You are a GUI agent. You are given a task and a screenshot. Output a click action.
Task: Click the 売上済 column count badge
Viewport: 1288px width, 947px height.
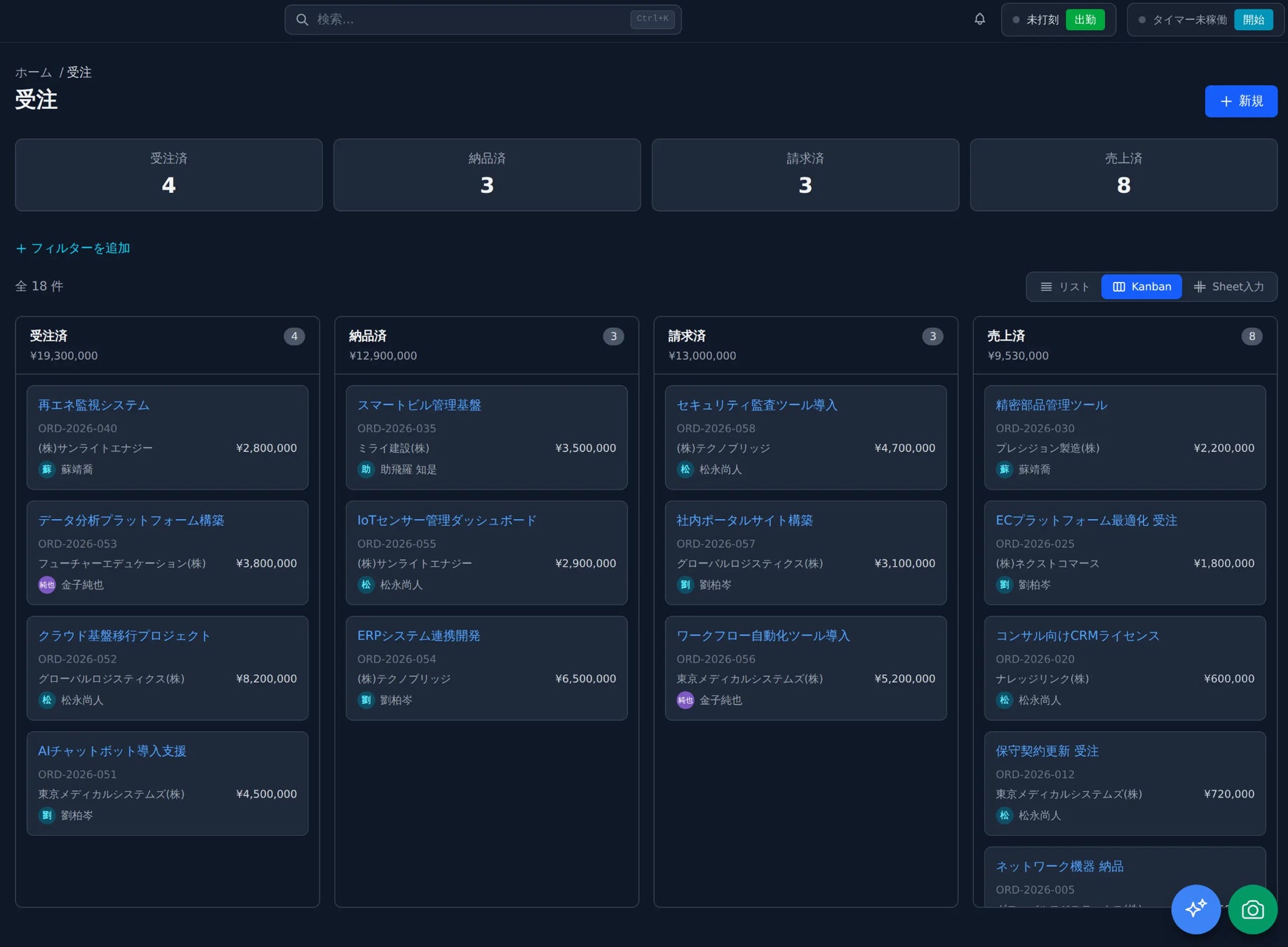click(x=1252, y=337)
